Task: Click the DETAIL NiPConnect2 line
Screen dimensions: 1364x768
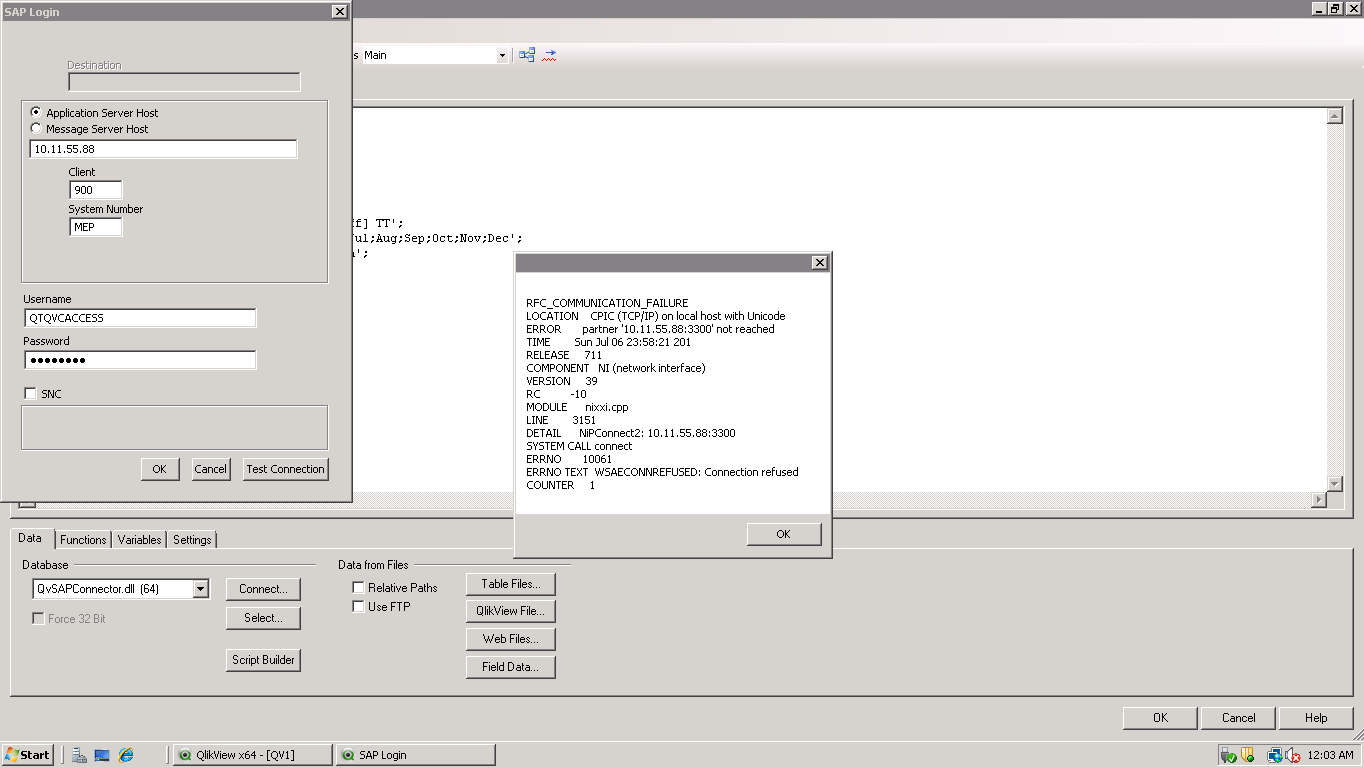Action: 630,433
